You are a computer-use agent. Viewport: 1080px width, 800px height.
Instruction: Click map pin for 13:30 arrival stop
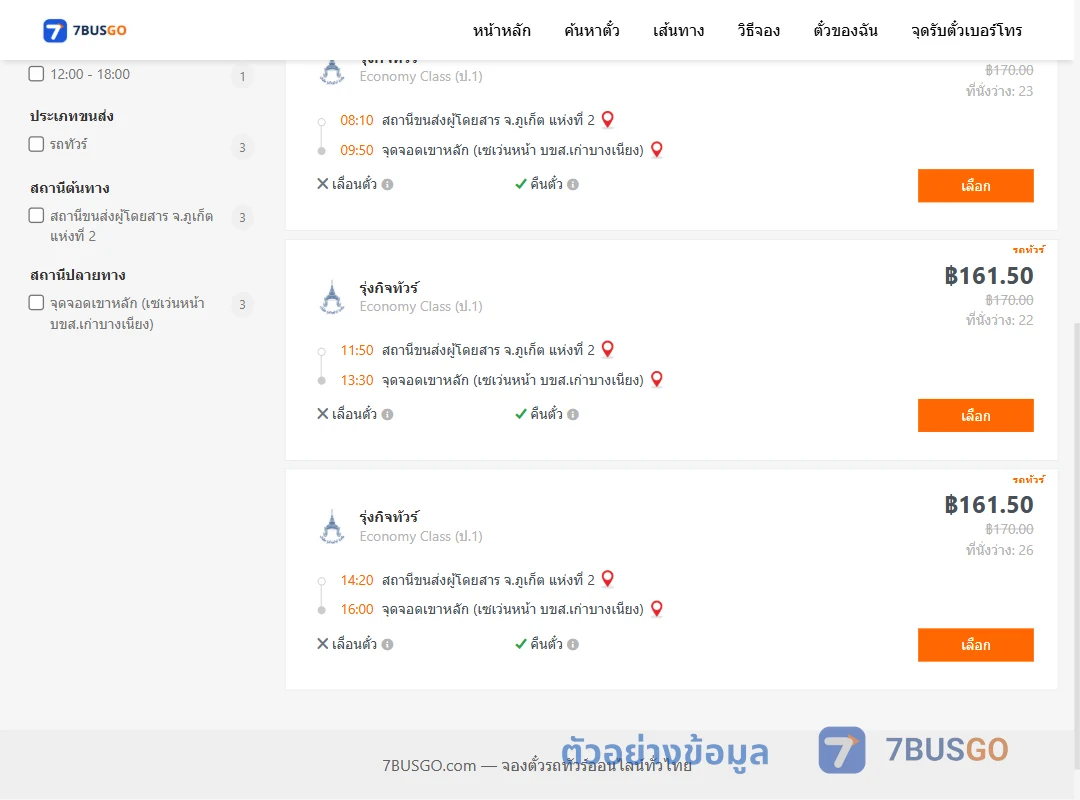(657, 380)
